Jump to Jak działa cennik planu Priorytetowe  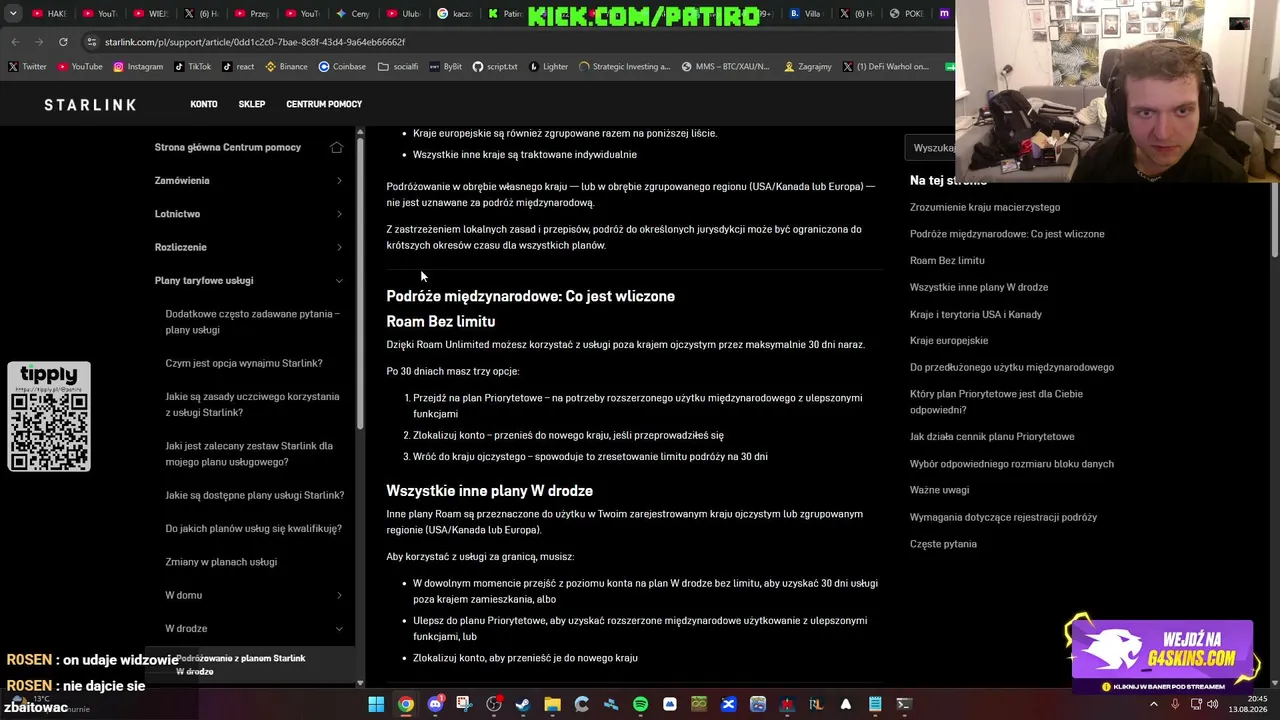(x=992, y=437)
